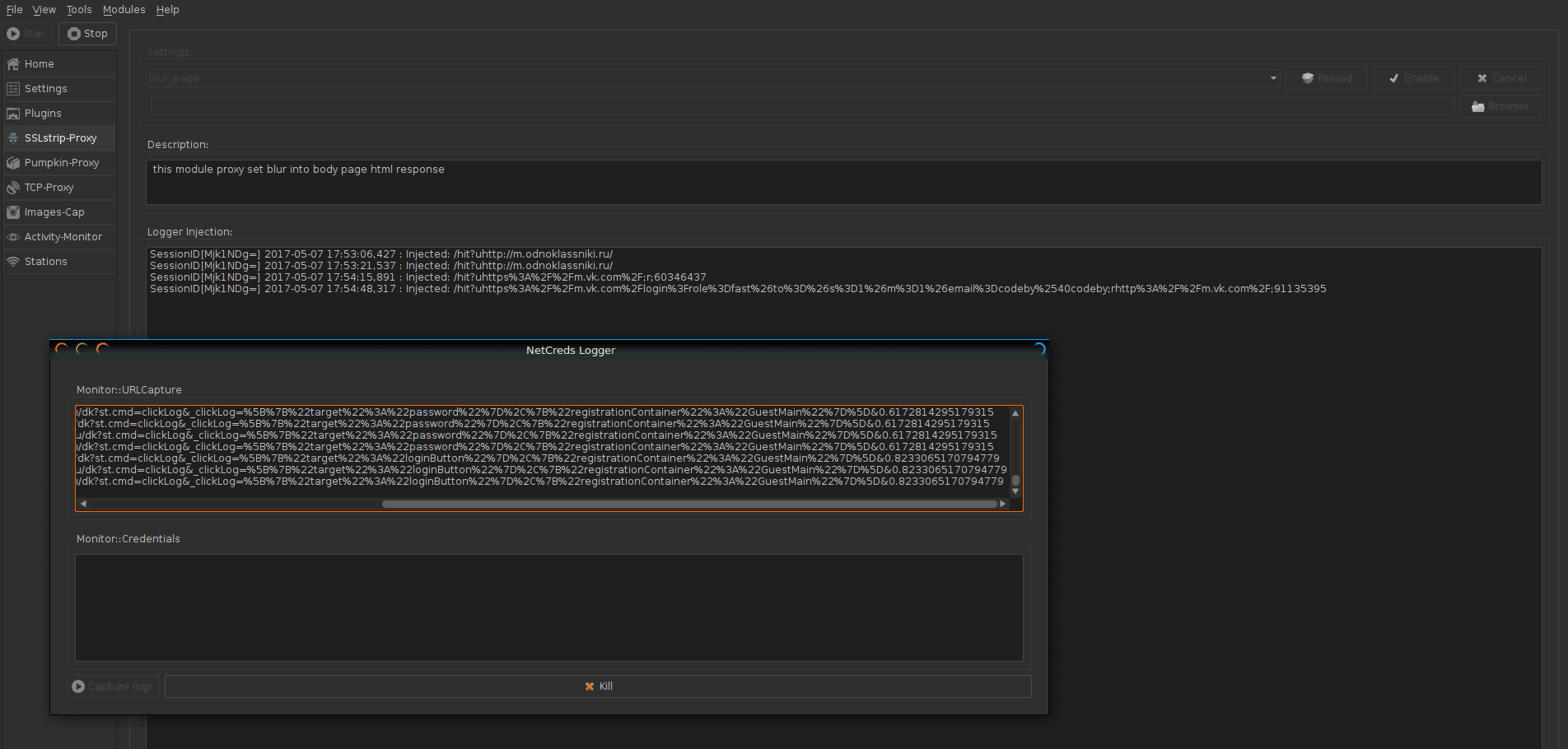Open the Help menu
The width and height of the screenshot is (1568, 749).
click(167, 10)
